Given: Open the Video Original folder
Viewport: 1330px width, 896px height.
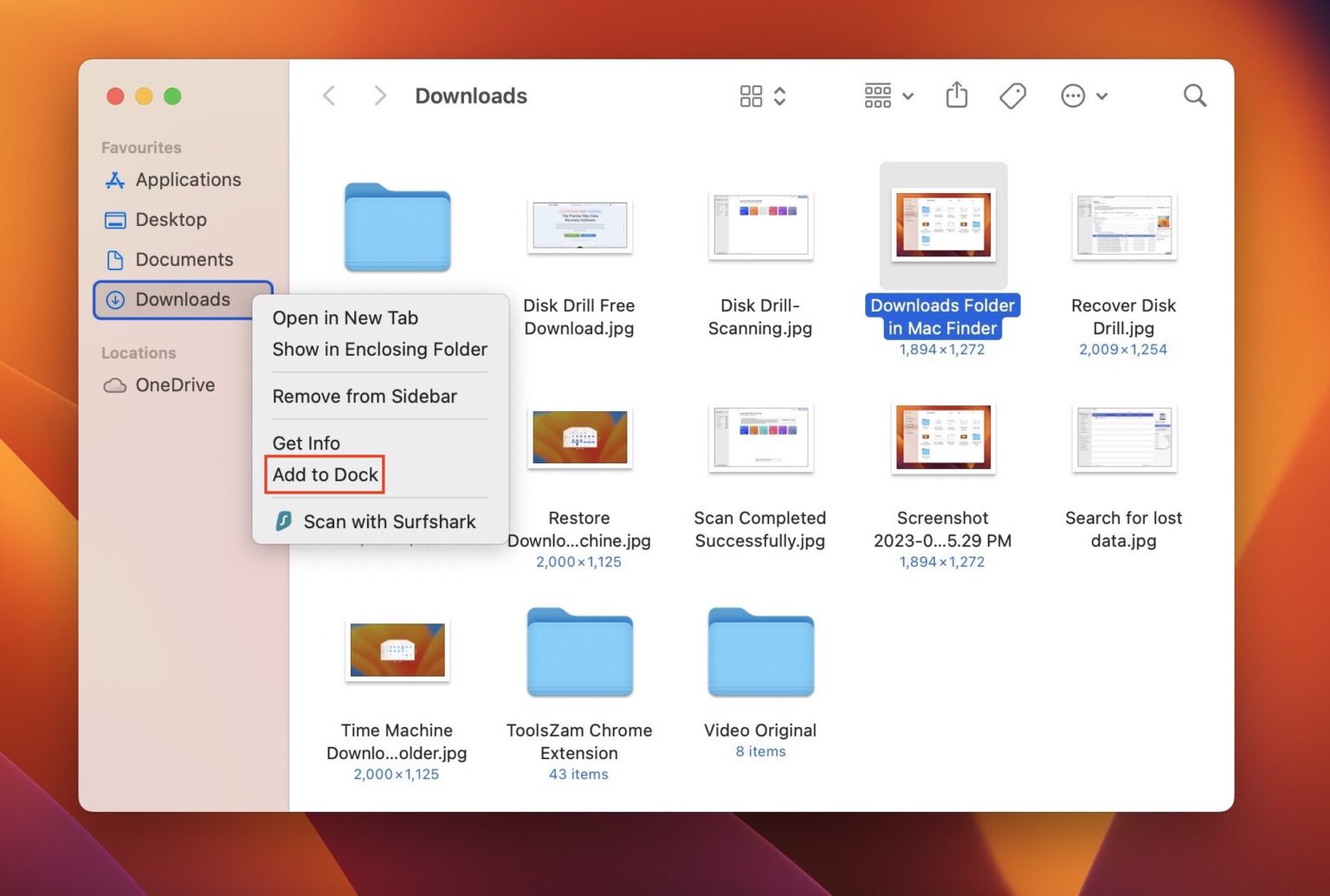Looking at the screenshot, I should [759, 652].
